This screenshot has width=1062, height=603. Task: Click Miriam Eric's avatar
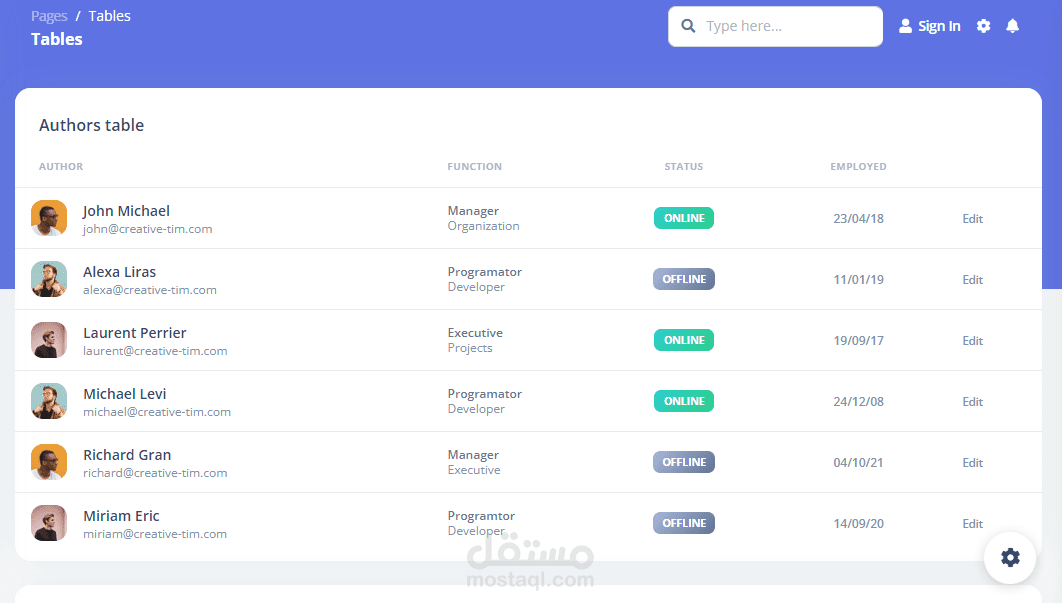point(49,523)
